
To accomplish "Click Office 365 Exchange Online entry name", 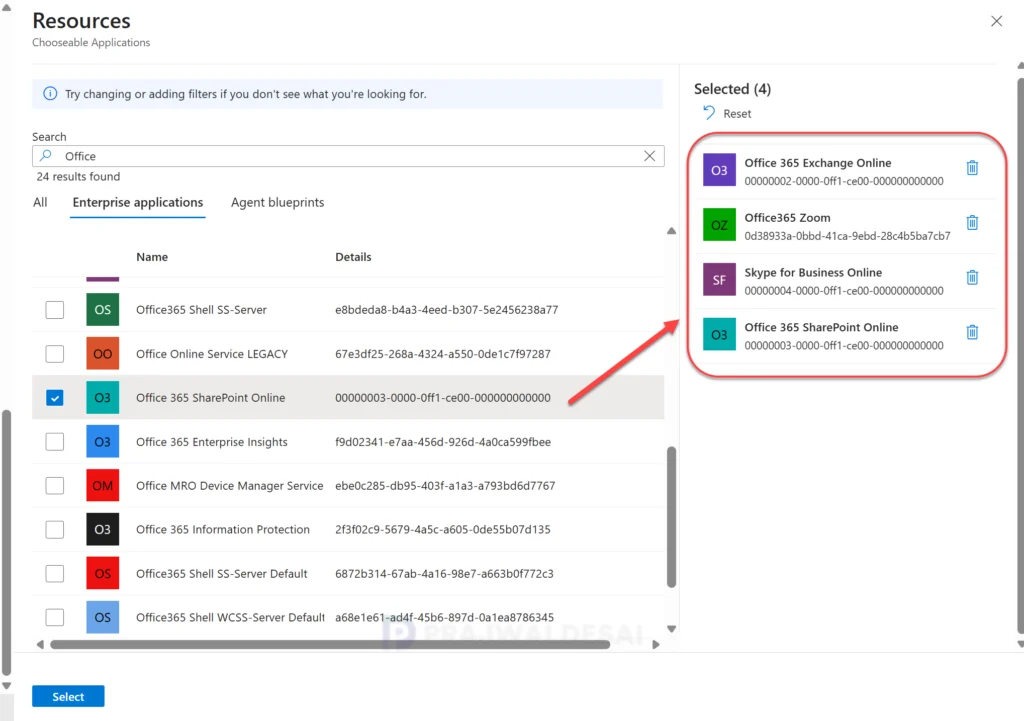I will pyautogui.click(x=818, y=163).
